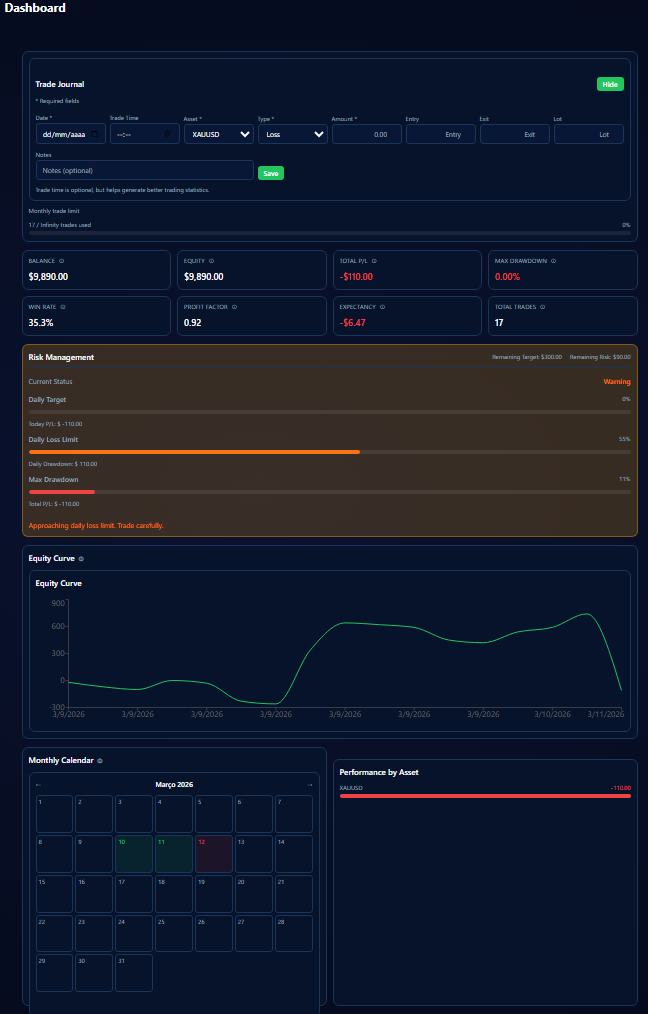Image resolution: width=648 pixels, height=1014 pixels.
Task: Go to previous month in calendar
Action: [x=38, y=785]
